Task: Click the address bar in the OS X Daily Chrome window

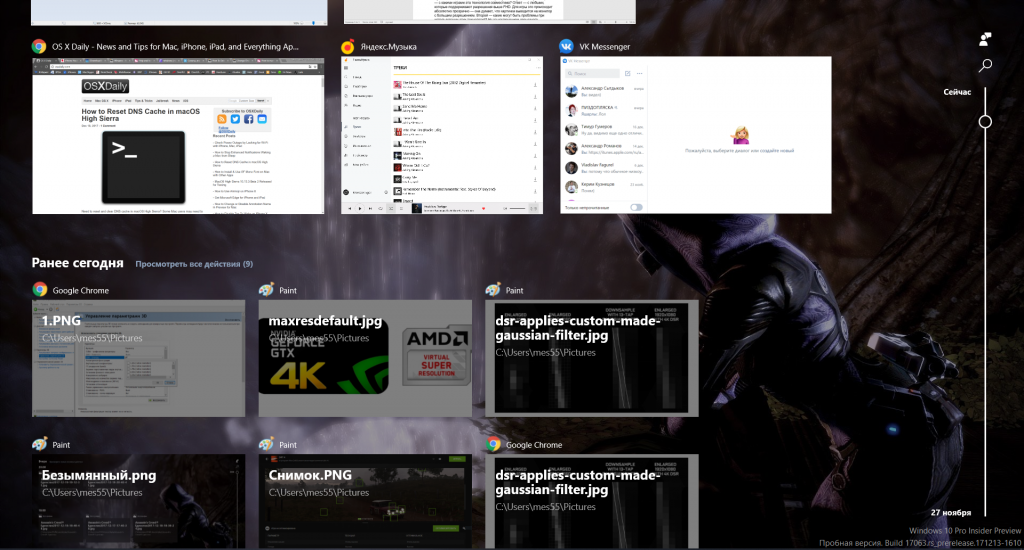Action: tap(184, 67)
